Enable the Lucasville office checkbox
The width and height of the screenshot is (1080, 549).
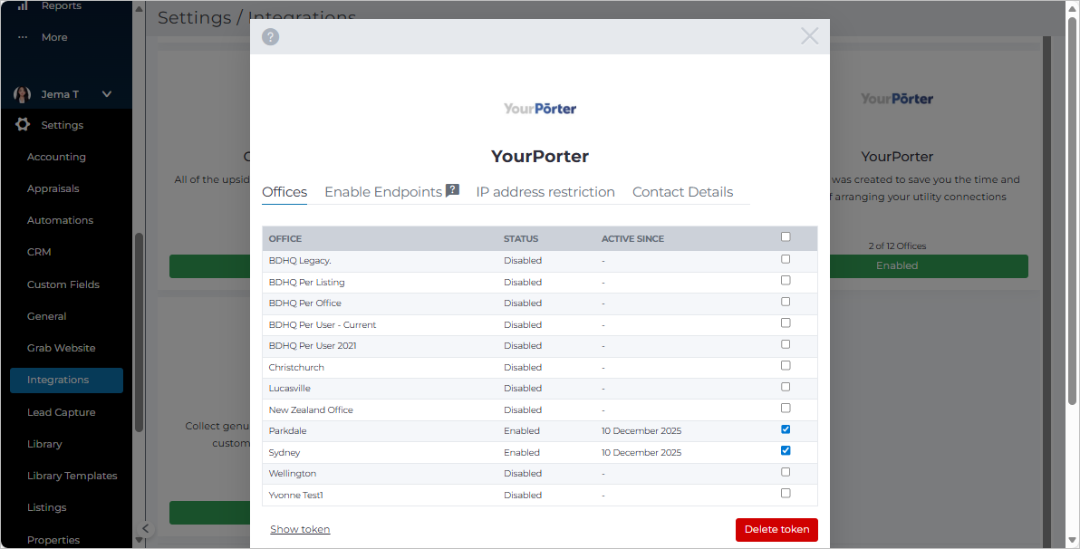click(x=786, y=387)
